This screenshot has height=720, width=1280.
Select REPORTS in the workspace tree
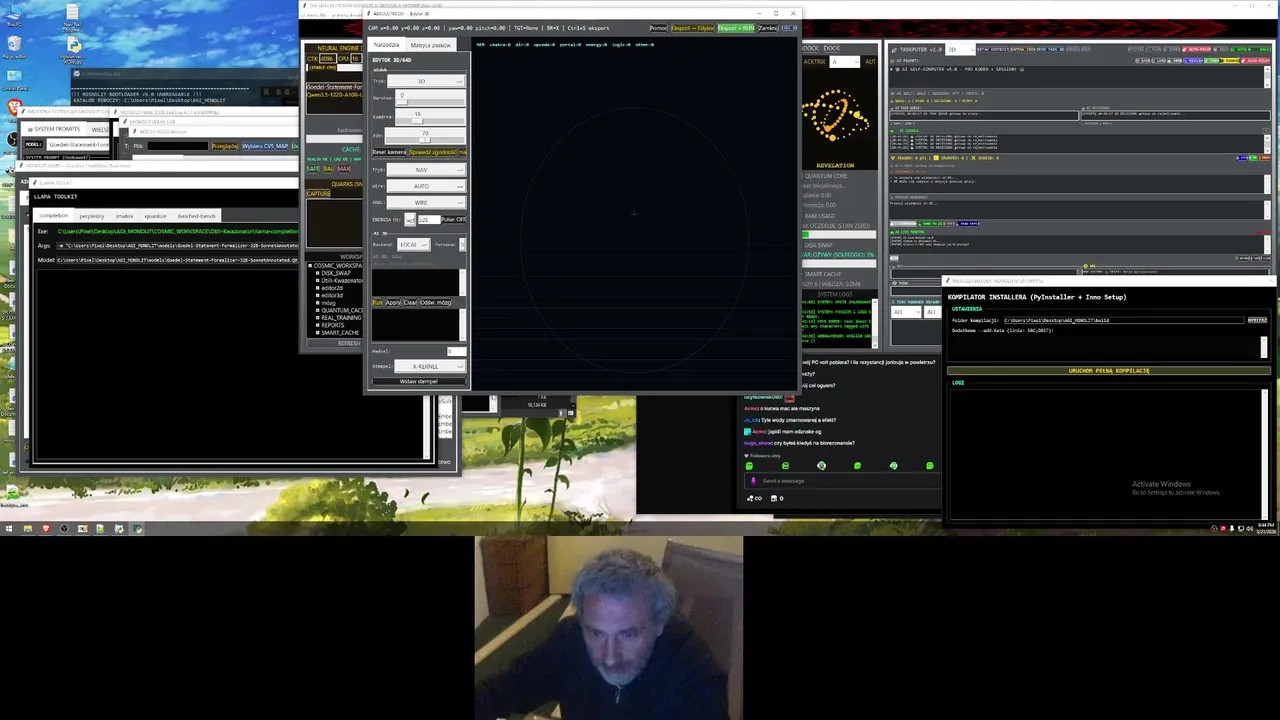(x=333, y=325)
